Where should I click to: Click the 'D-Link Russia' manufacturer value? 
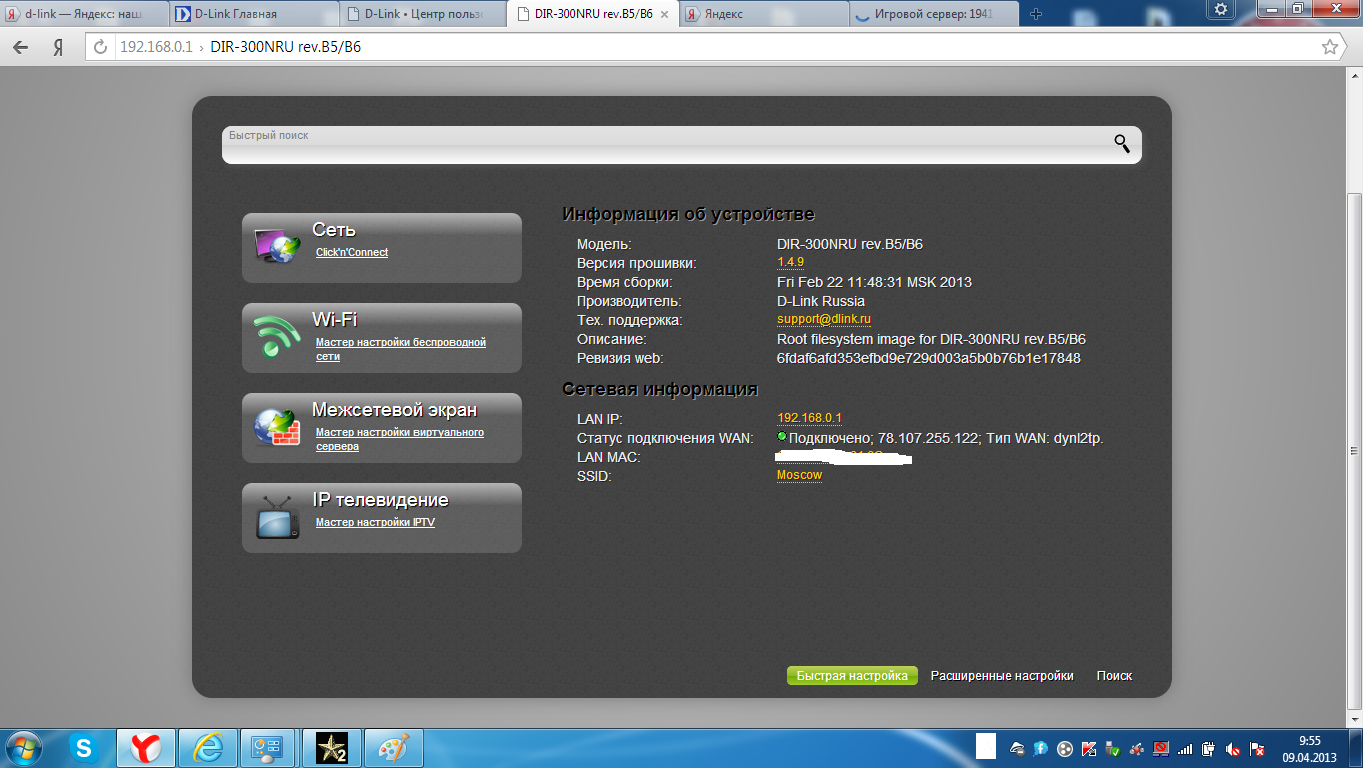tap(821, 301)
